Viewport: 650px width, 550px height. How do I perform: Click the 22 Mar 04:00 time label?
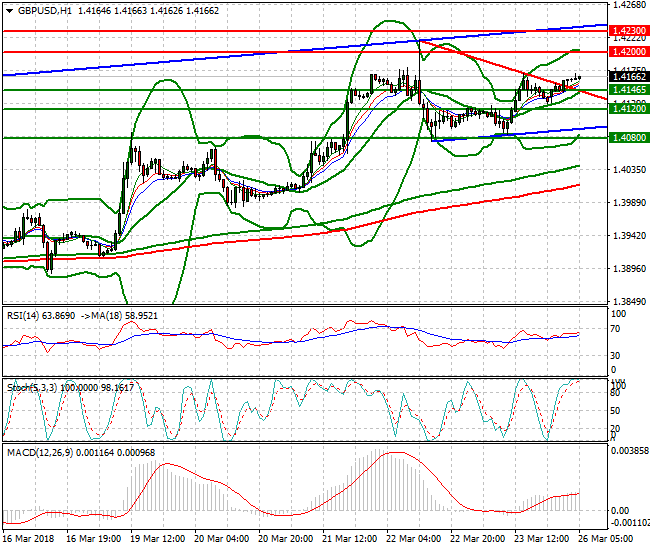pyautogui.click(x=413, y=539)
